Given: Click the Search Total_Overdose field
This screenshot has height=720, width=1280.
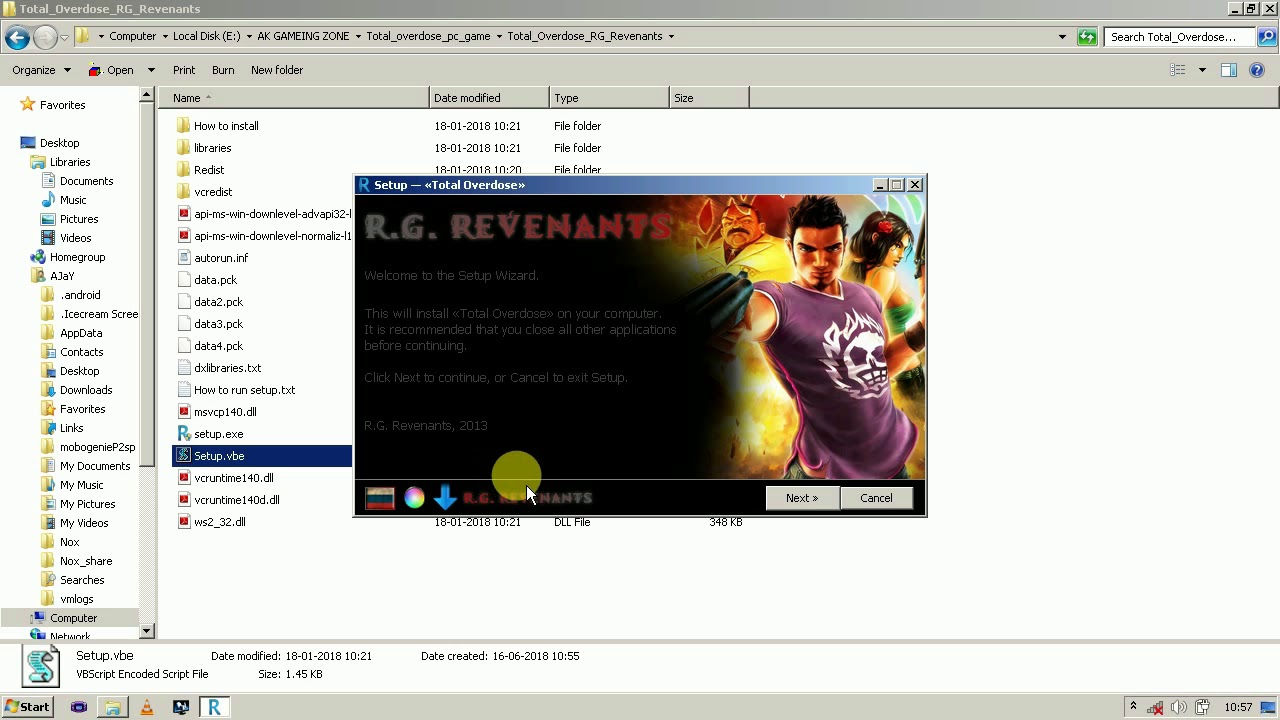Looking at the screenshot, I should coord(1180,37).
